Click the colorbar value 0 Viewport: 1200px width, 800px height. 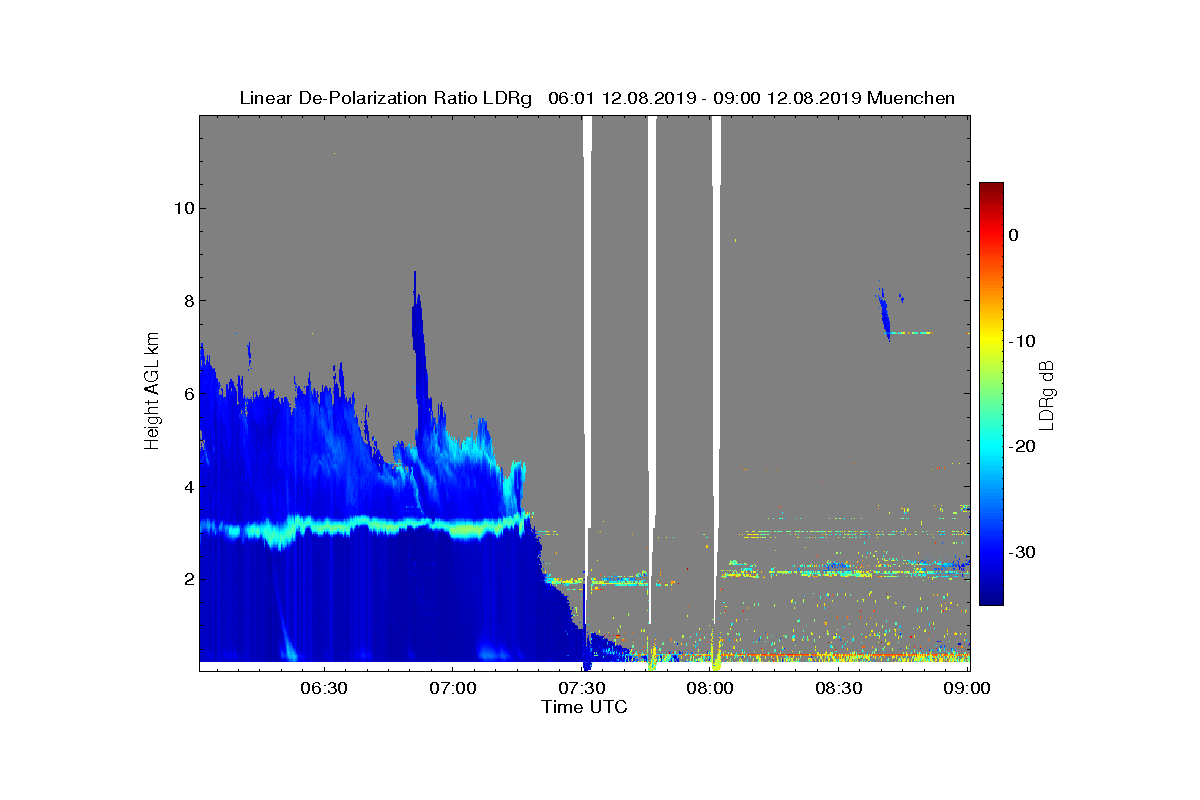coord(1014,235)
